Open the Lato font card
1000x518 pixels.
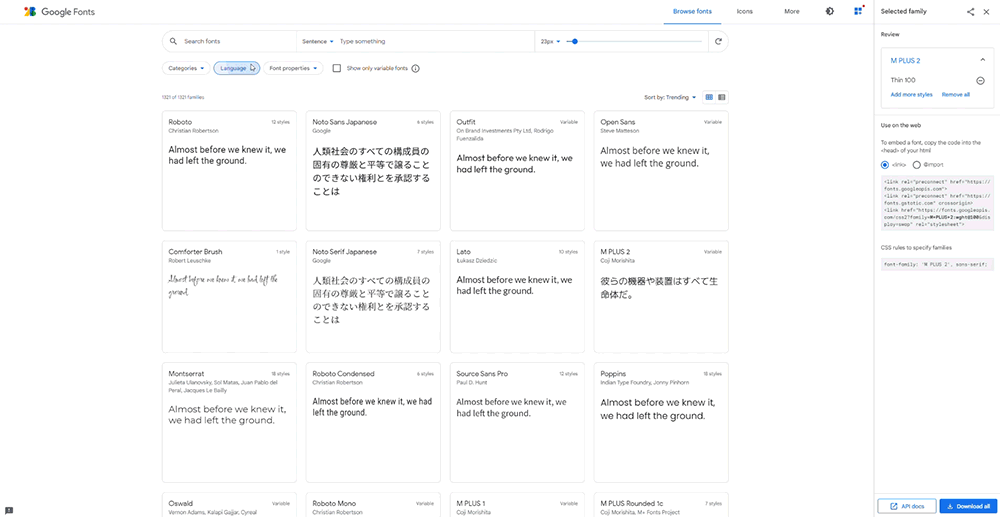point(517,297)
